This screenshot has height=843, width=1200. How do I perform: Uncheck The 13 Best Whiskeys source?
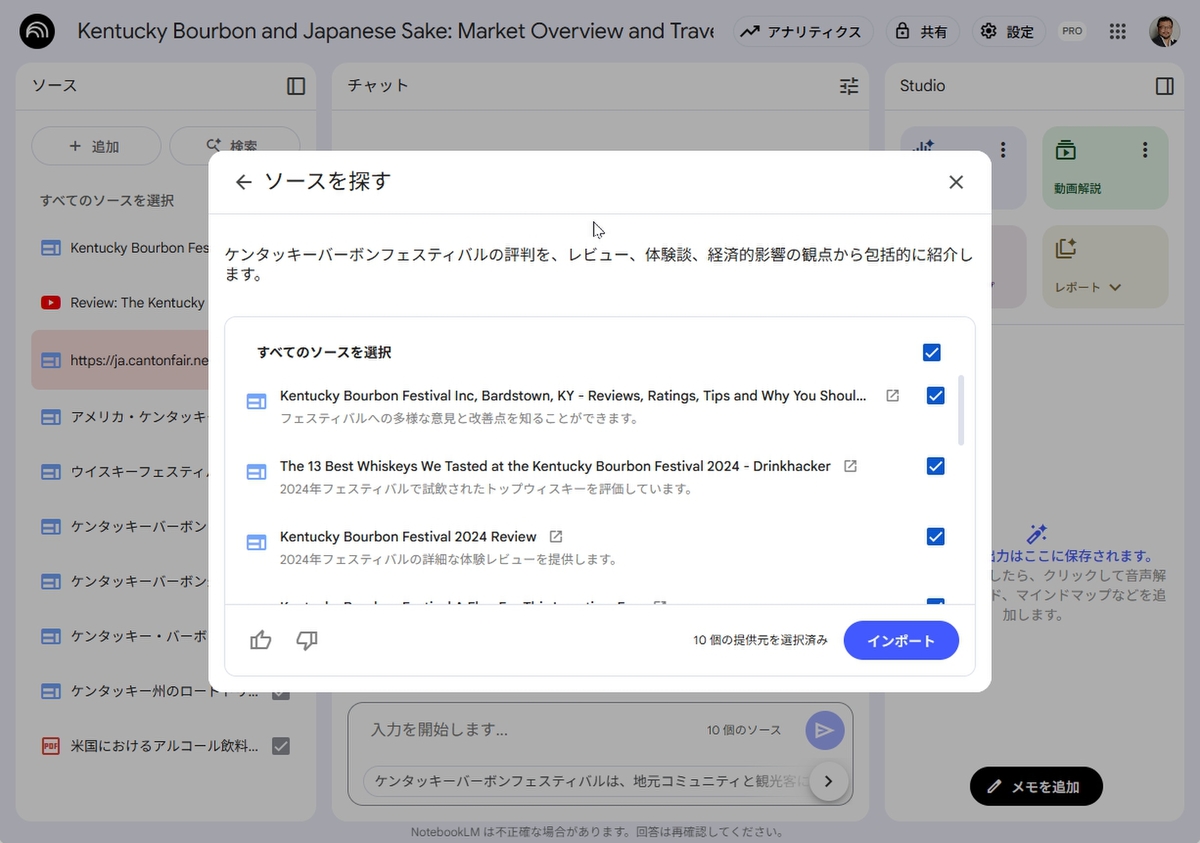936,466
